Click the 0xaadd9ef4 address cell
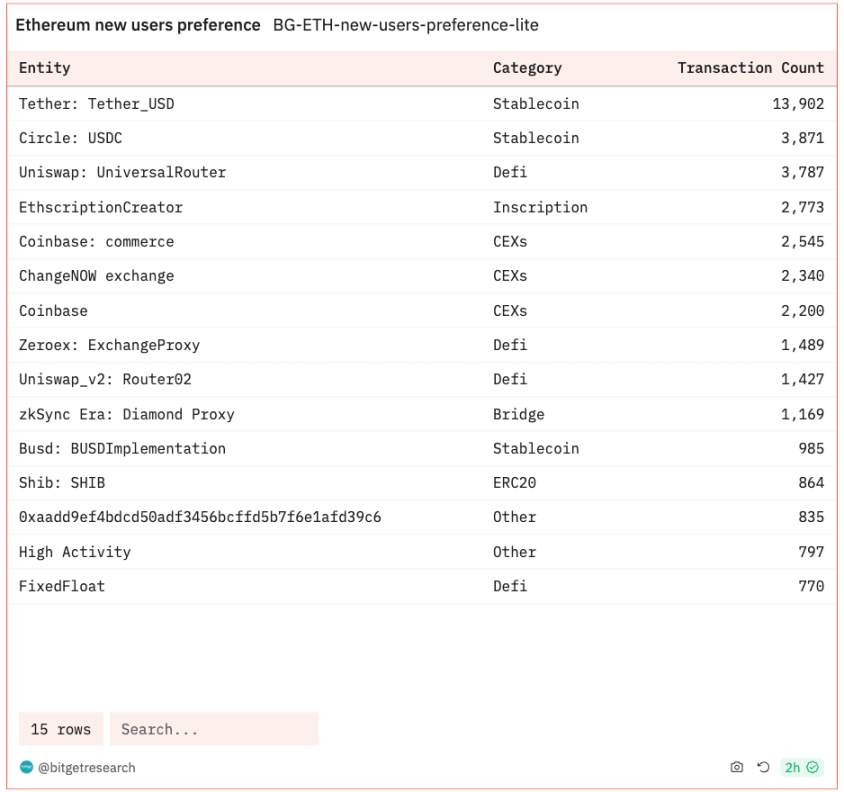Viewport: 844px width, 792px height. [x=200, y=517]
